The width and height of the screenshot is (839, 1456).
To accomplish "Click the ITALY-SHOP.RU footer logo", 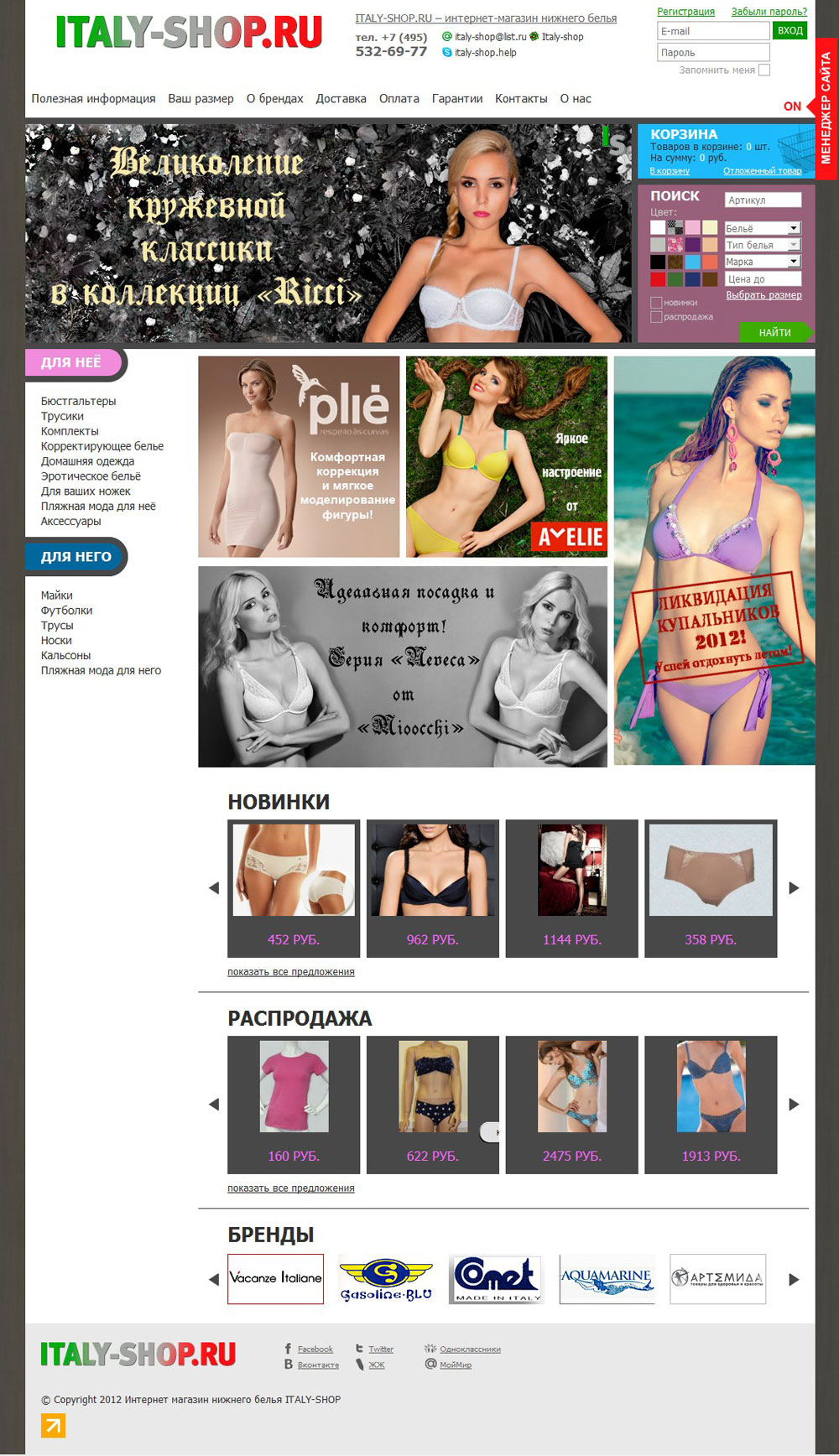I will click(138, 1354).
